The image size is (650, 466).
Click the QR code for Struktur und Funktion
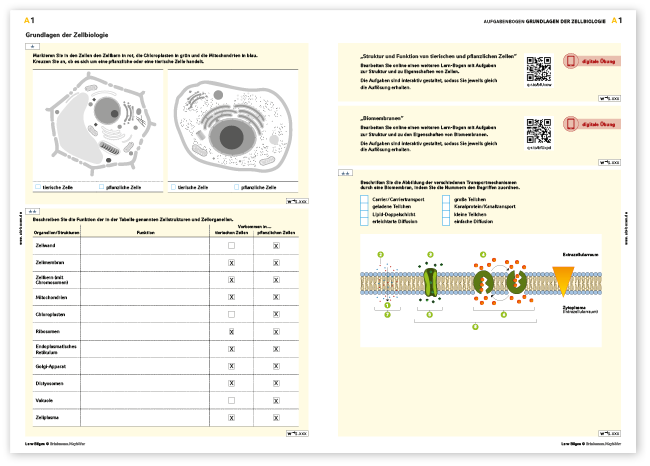click(539, 68)
